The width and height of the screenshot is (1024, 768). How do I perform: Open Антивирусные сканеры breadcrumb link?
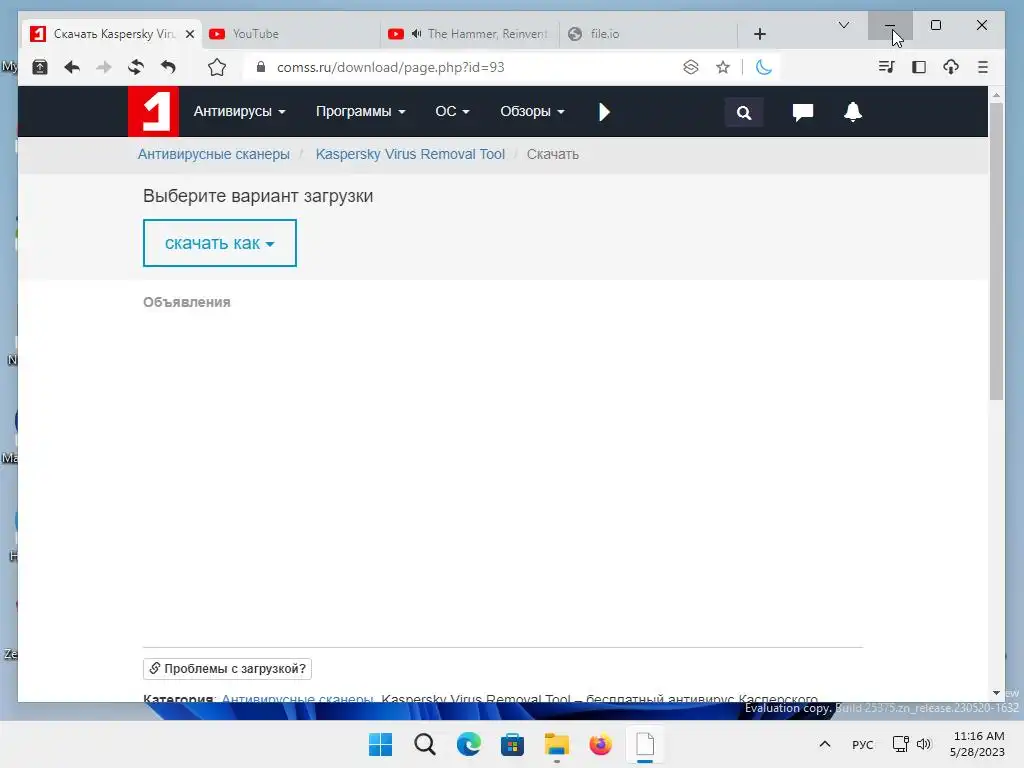[x=214, y=154]
